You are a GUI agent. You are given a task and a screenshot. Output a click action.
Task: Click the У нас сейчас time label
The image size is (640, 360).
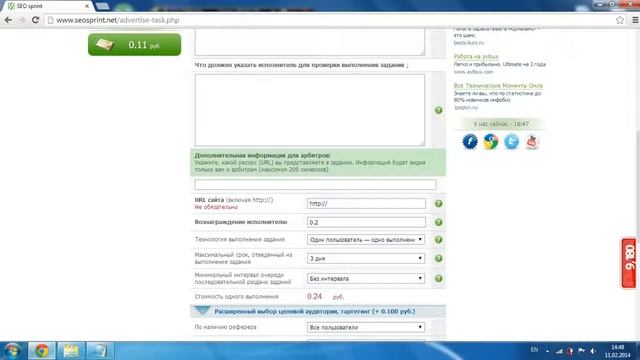coord(501,124)
